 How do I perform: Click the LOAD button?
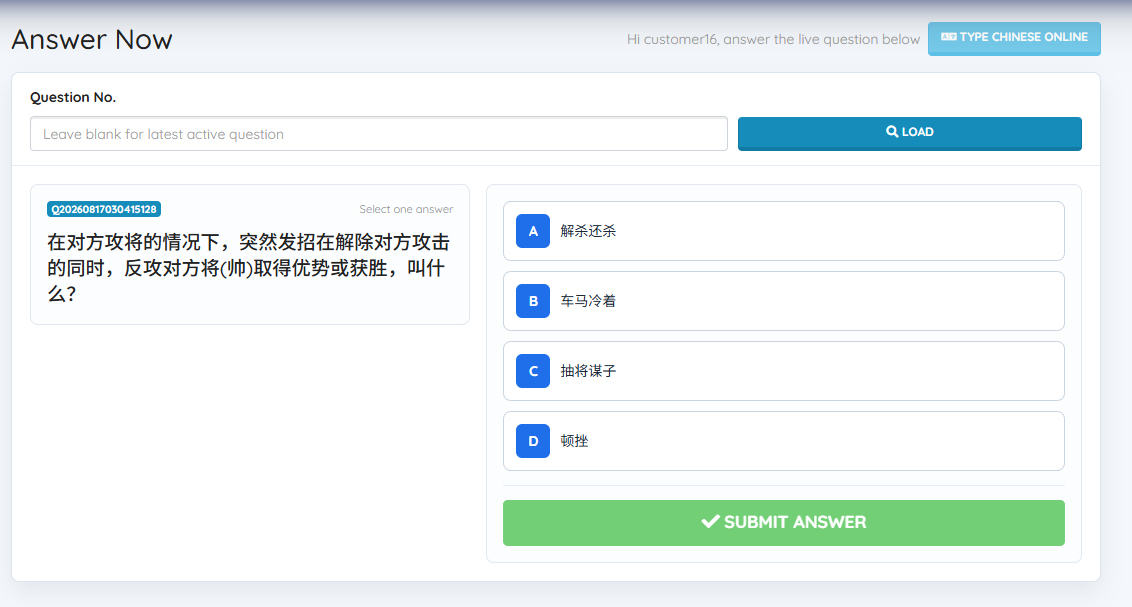click(909, 134)
